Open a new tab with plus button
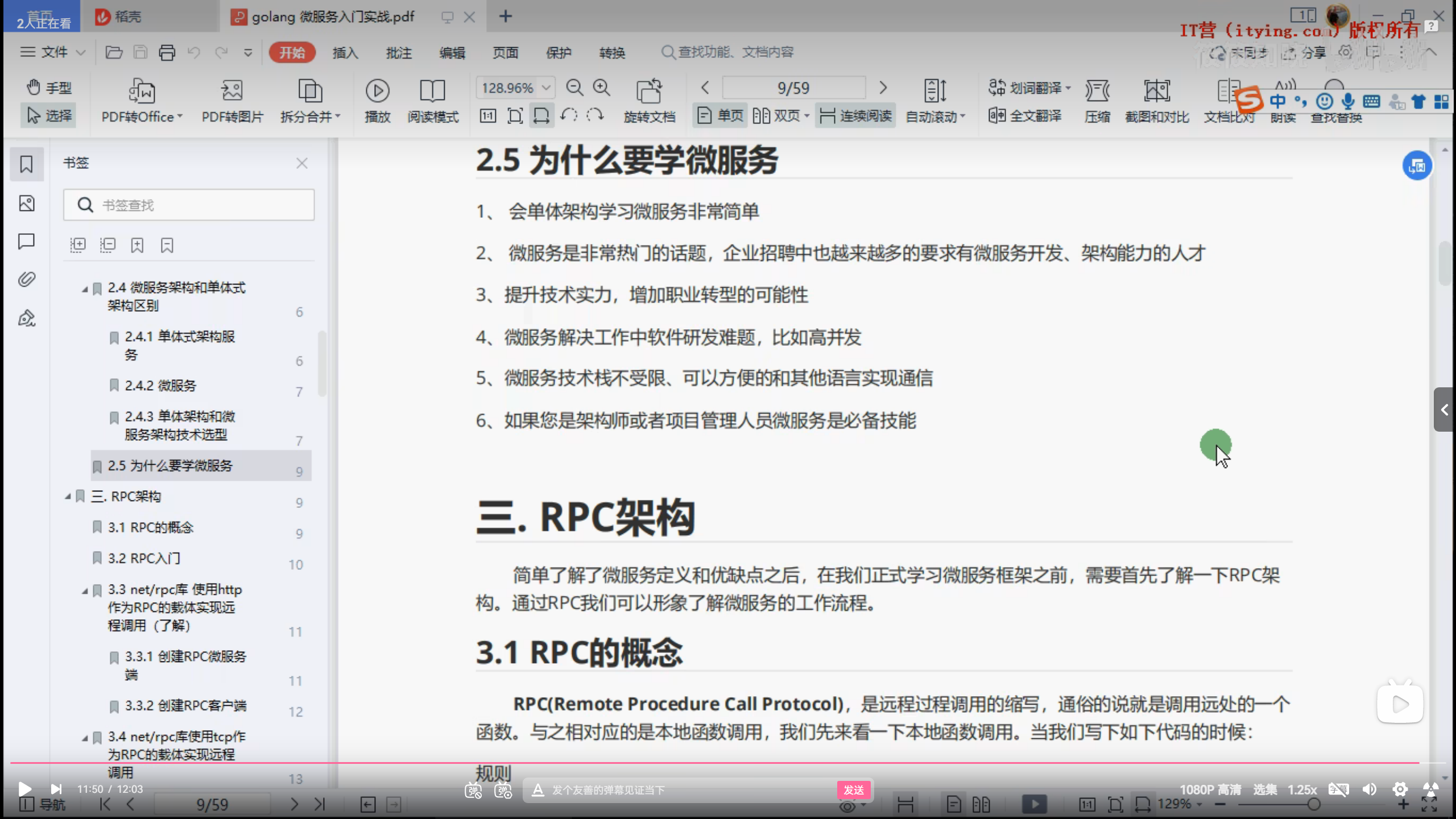 pyautogui.click(x=506, y=16)
